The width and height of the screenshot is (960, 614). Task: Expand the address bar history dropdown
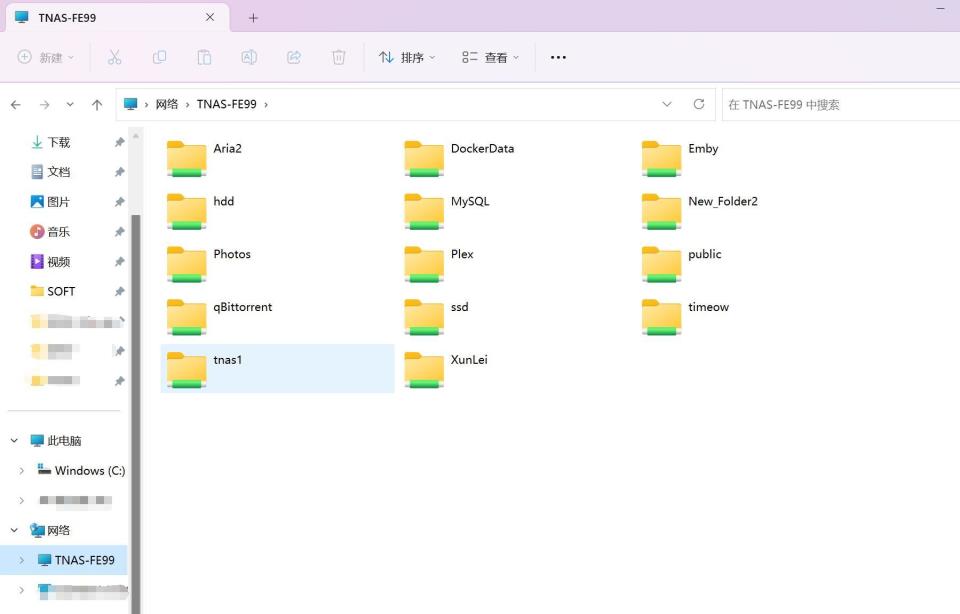point(667,104)
